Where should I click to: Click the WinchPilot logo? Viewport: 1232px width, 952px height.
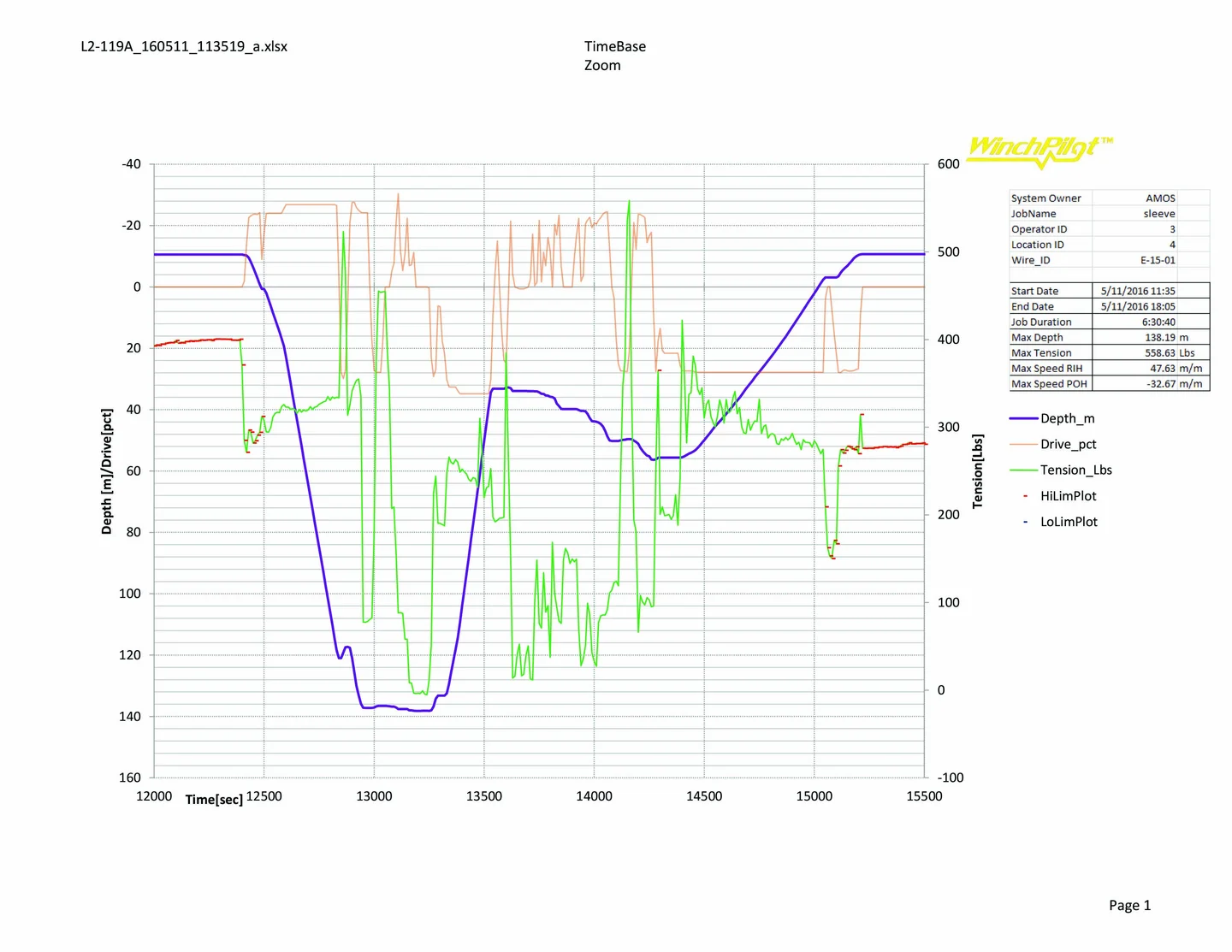(1039, 151)
